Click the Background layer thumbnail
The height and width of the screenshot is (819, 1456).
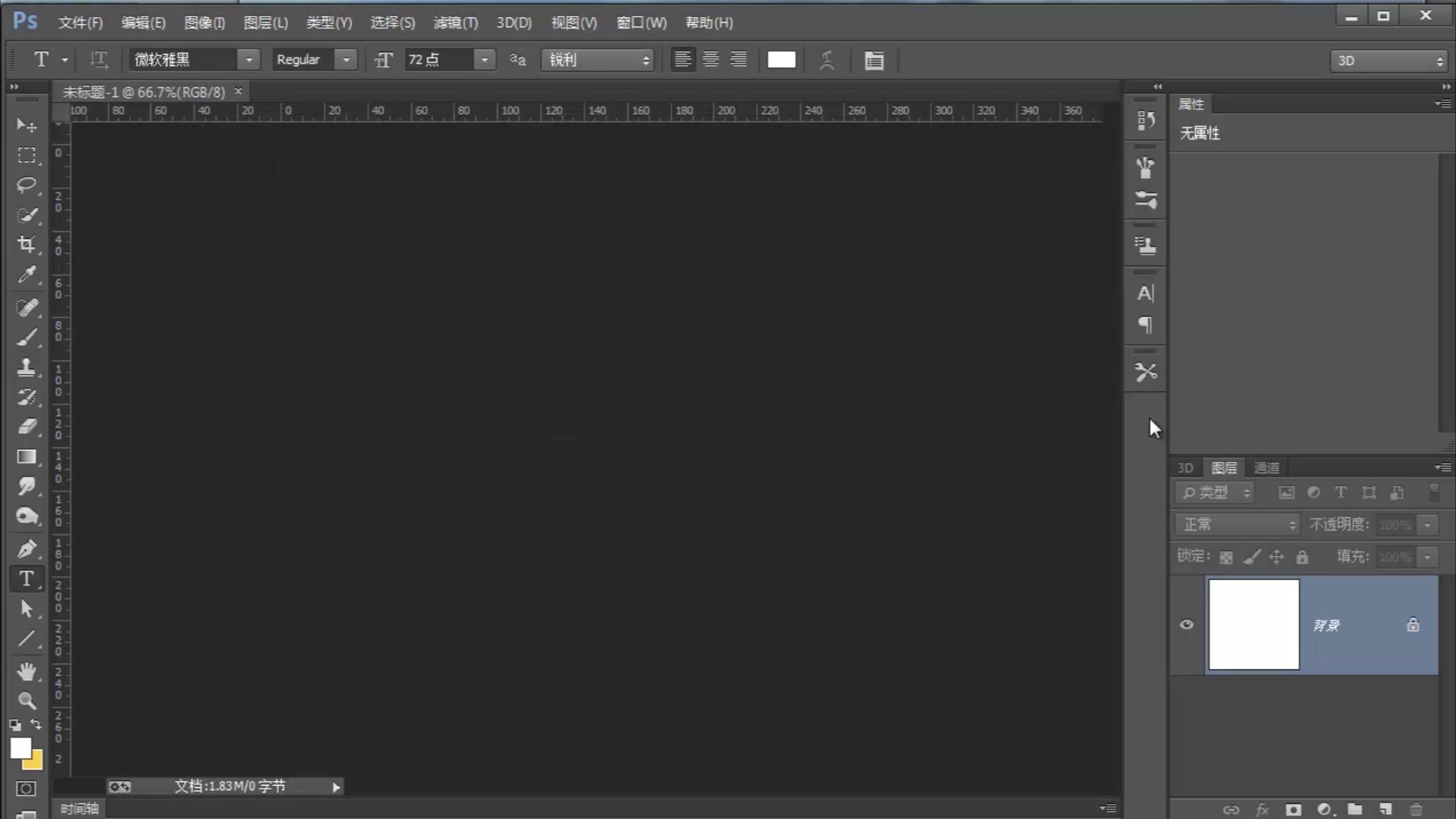pyautogui.click(x=1254, y=625)
